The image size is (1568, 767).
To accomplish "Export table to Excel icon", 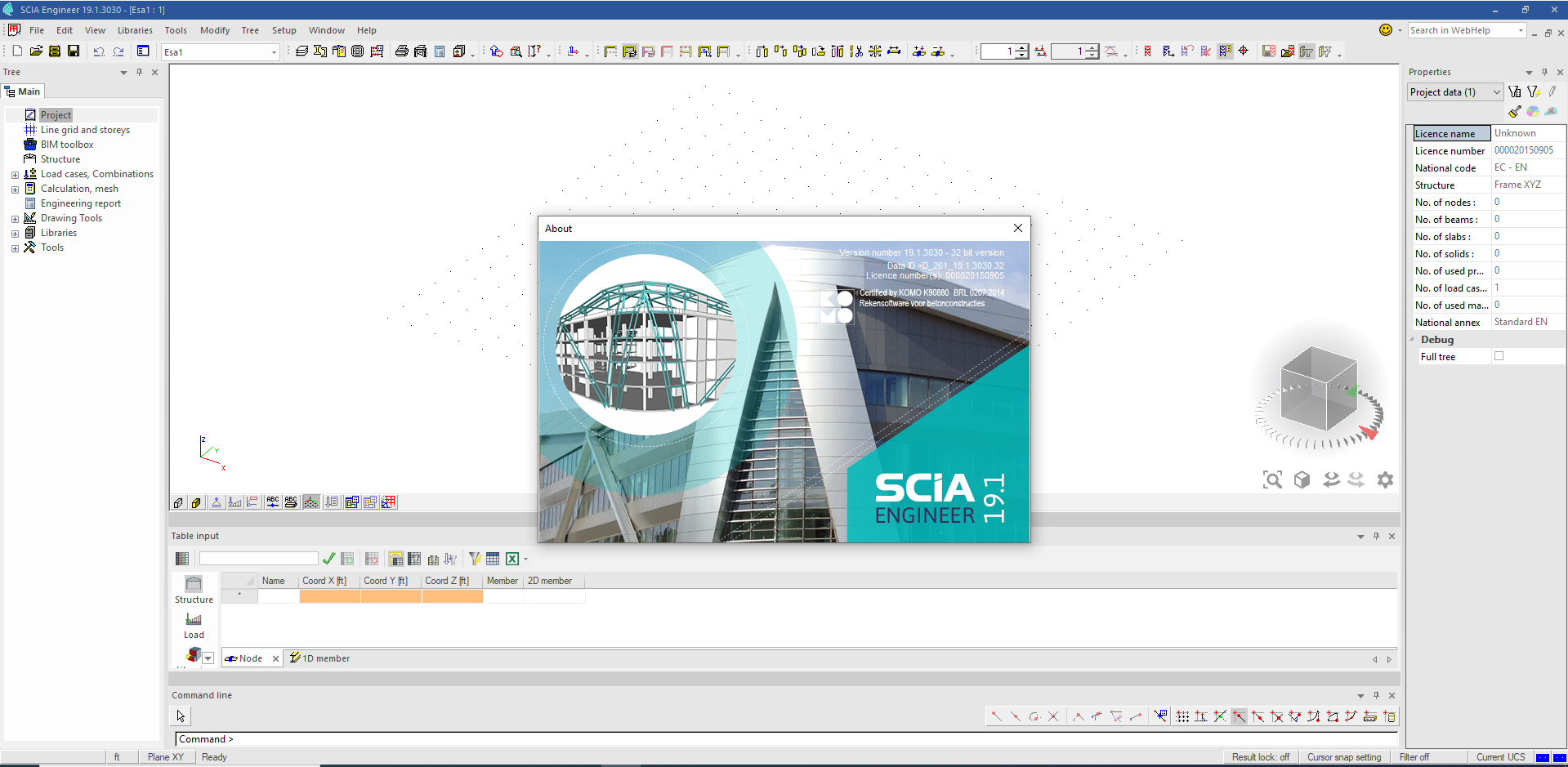I will click(512, 559).
